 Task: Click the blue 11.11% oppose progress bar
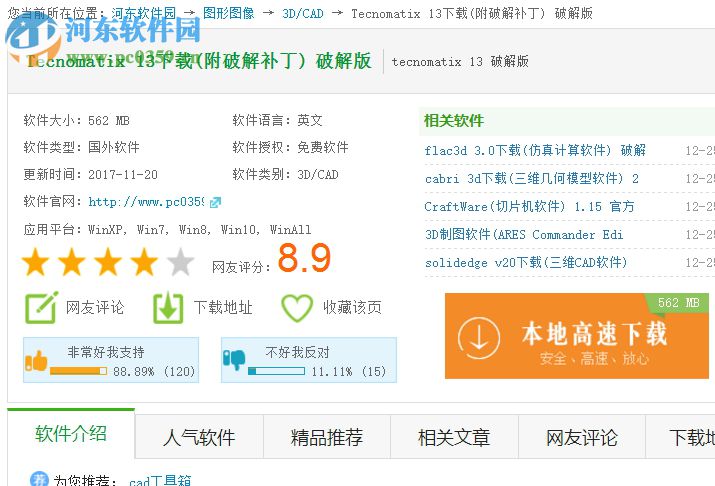coord(276,371)
